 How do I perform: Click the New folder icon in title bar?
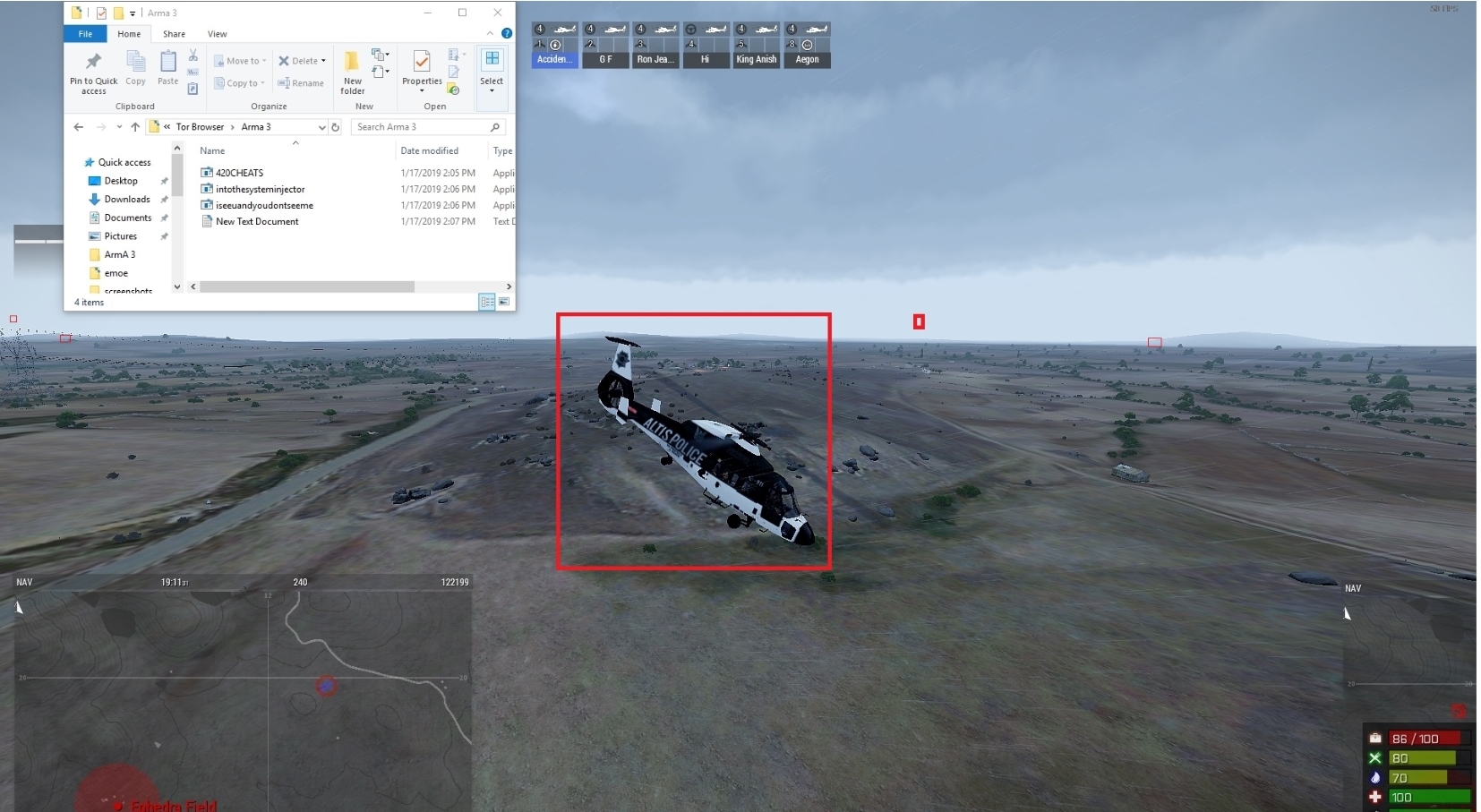[118, 13]
